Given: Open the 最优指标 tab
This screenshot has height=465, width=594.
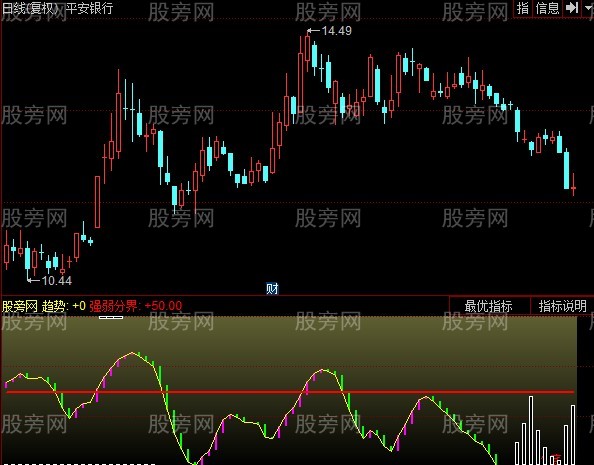Looking at the screenshot, I should click(x=488, y=306).
